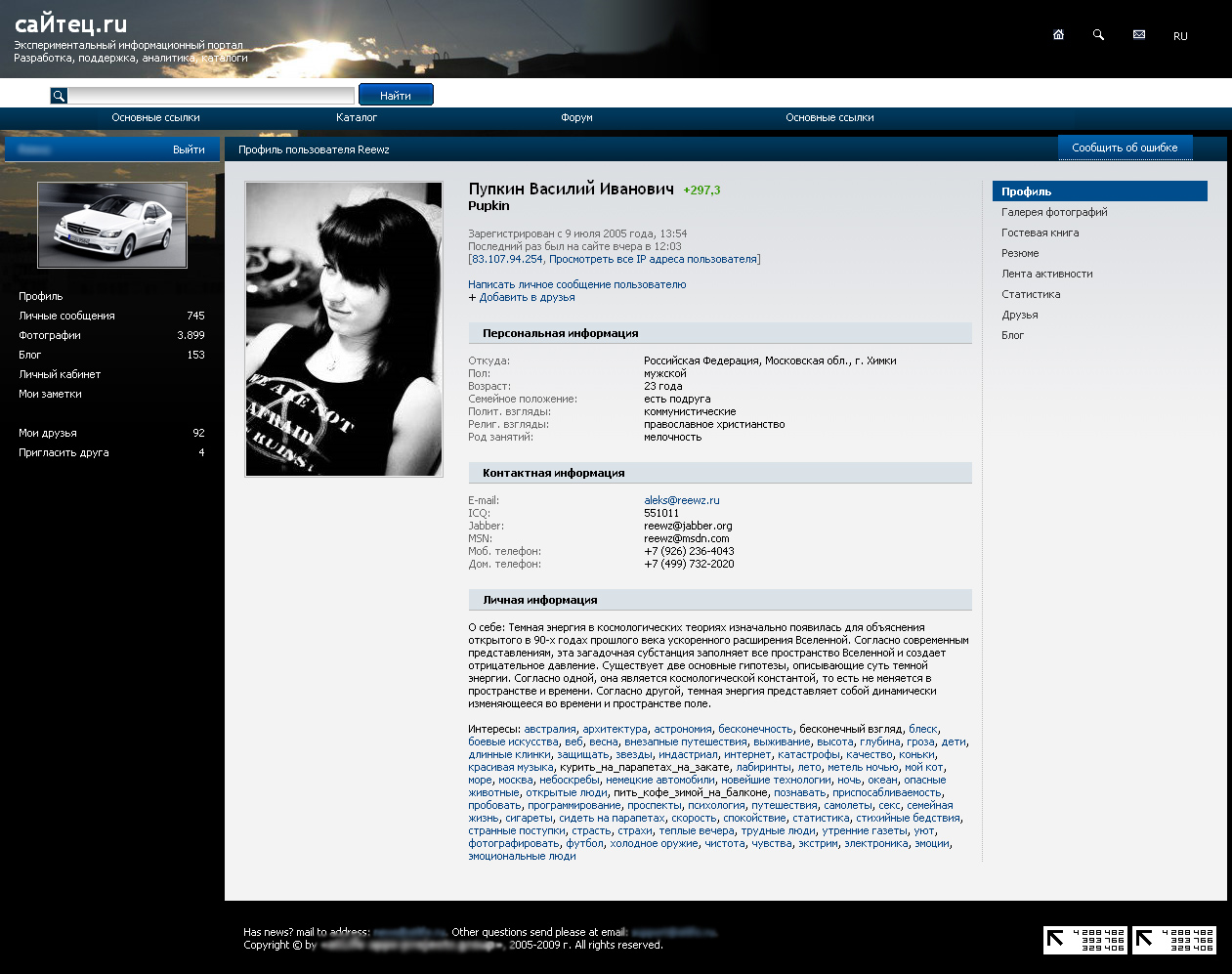
Task: Open Личные сообщения in sidebar
Action: [66, 316]
